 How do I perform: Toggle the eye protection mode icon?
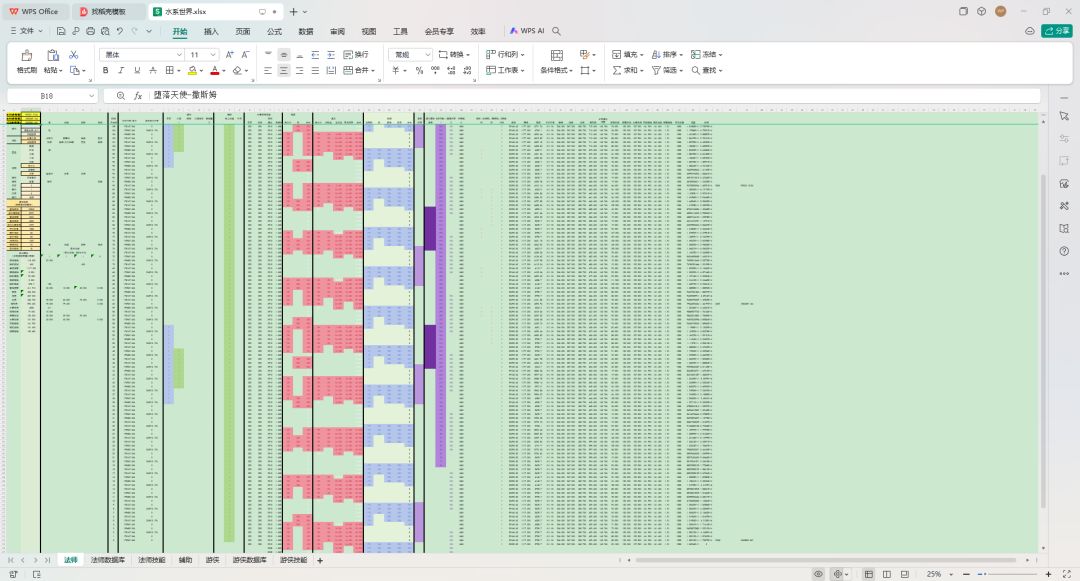[x=818, y=573]
